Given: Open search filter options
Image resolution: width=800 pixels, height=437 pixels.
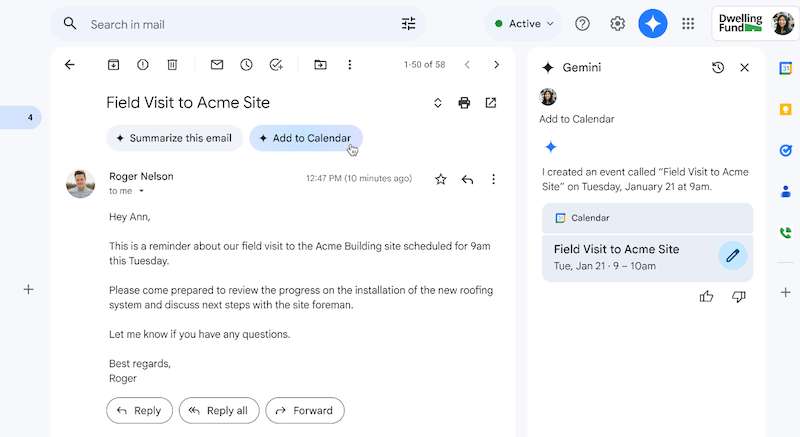Looking at the screenshot, I should pyautogui.click(x=409, y=24).
